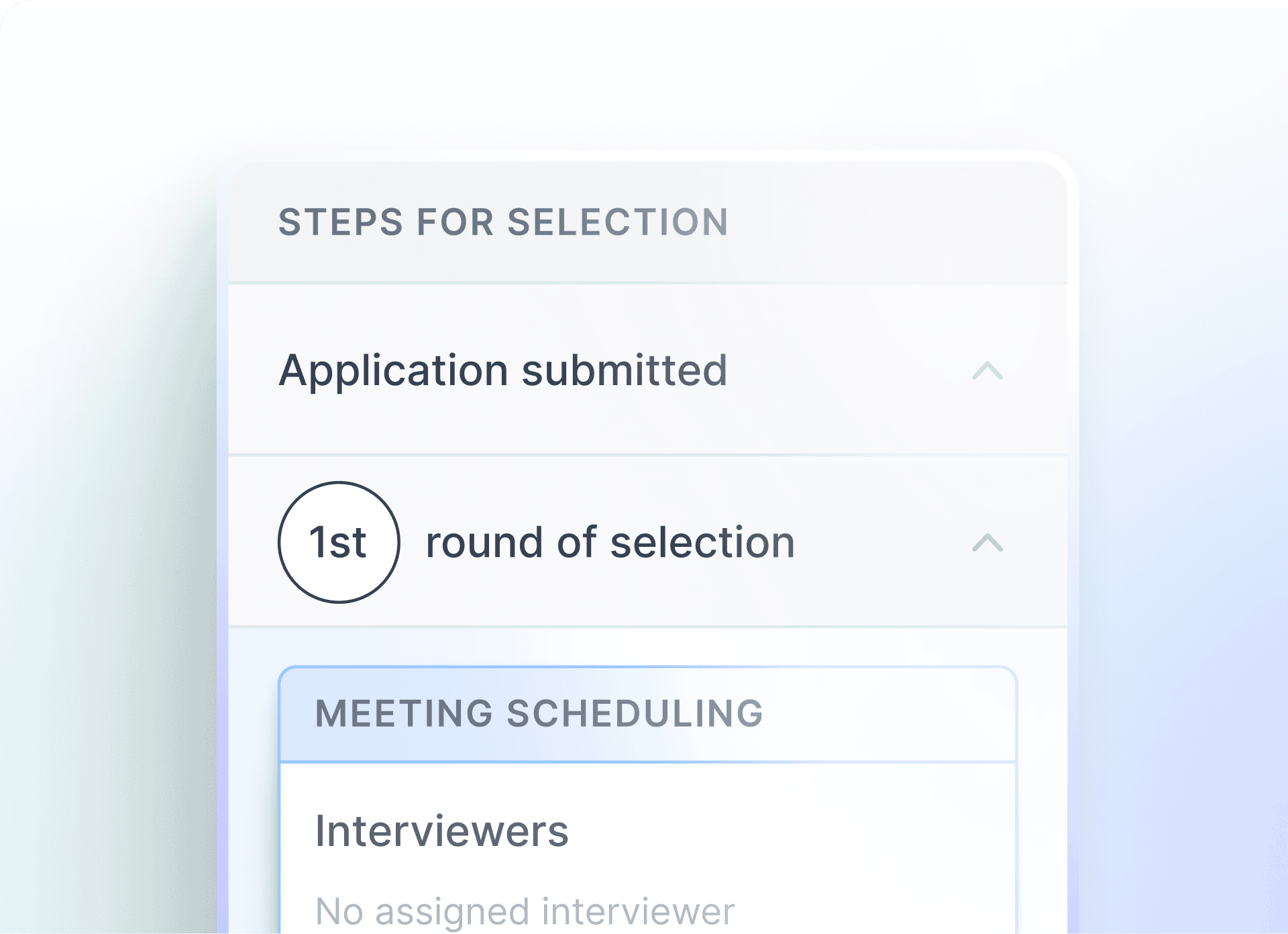
Task: Open the No assigned interviewer field
Action: (525, 911)
